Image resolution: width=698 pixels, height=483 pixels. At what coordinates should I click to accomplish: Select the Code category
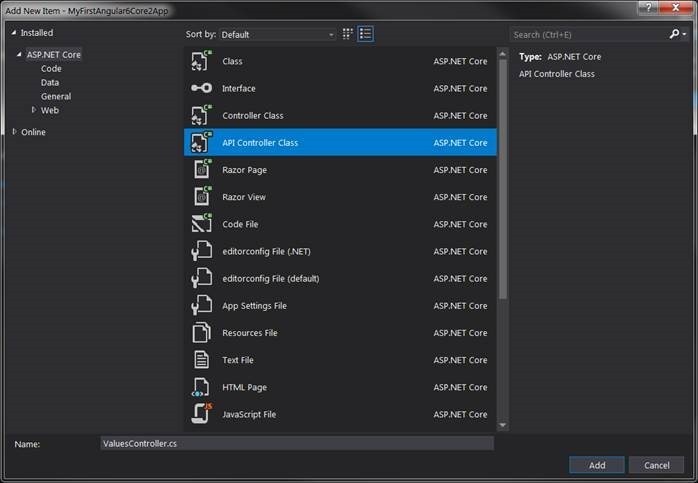pyautogui.click(x=51, y=69)
